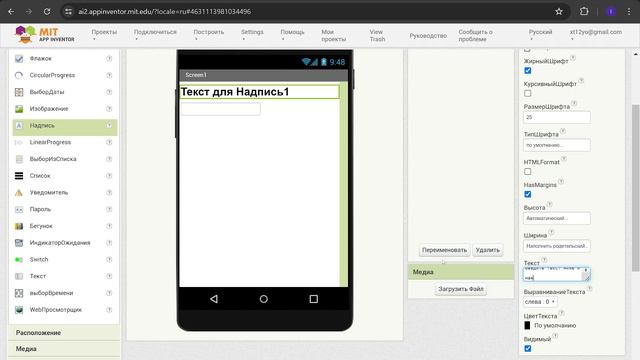Screen dimensions: 640x360
Task: Click the РазмерШрифта font size field
Action: click(557, 117)
